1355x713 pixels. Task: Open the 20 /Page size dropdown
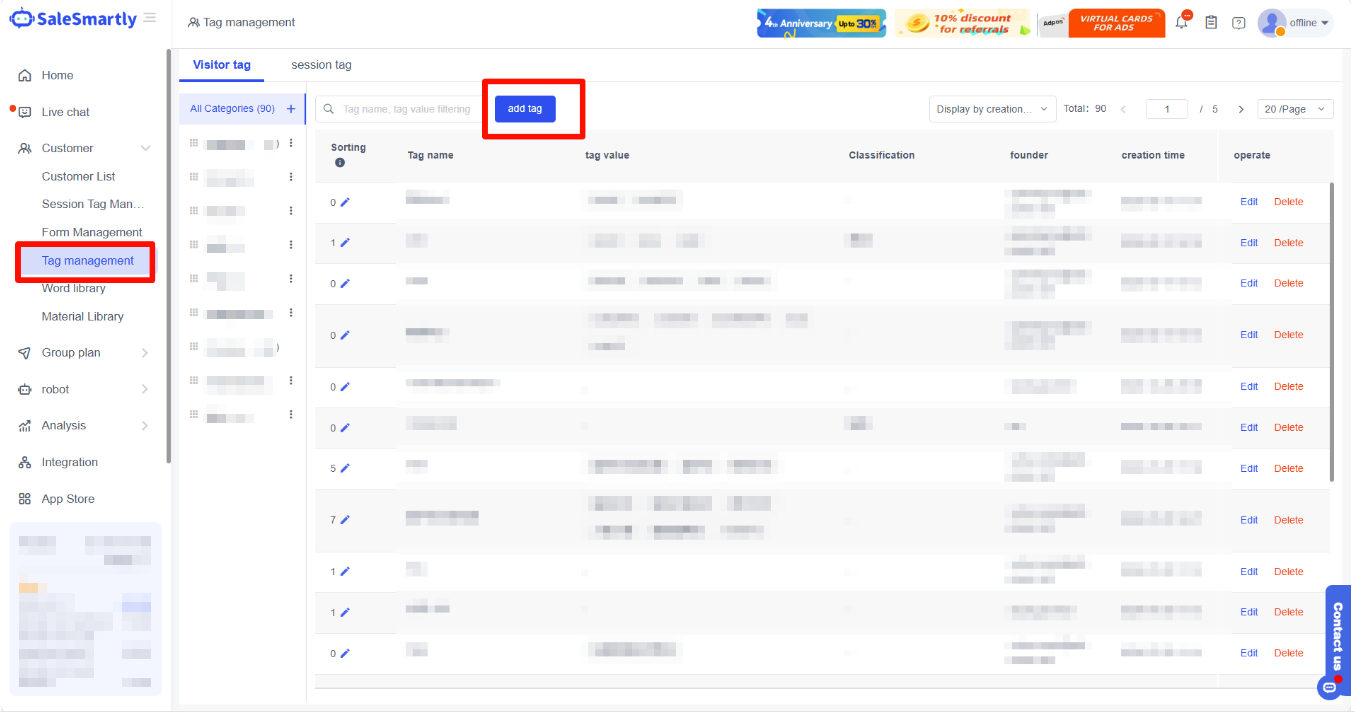(x=1295, y=109)
